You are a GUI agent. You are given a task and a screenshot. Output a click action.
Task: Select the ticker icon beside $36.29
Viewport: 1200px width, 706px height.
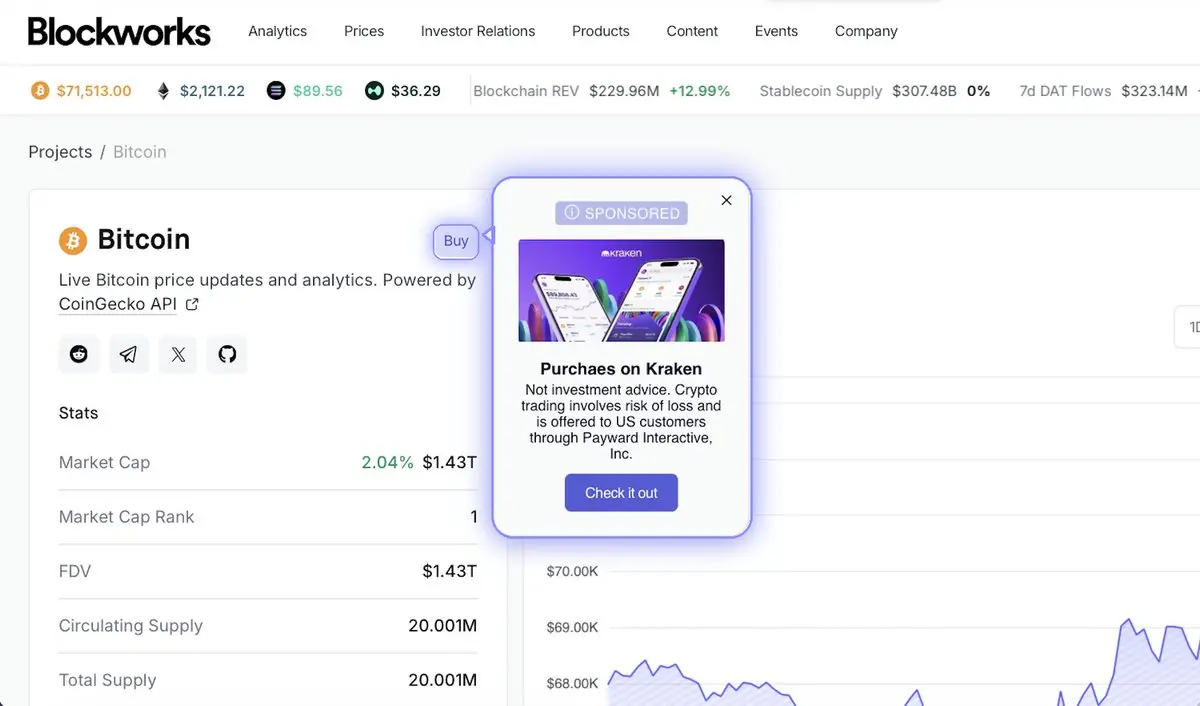(x=374, y=91)
